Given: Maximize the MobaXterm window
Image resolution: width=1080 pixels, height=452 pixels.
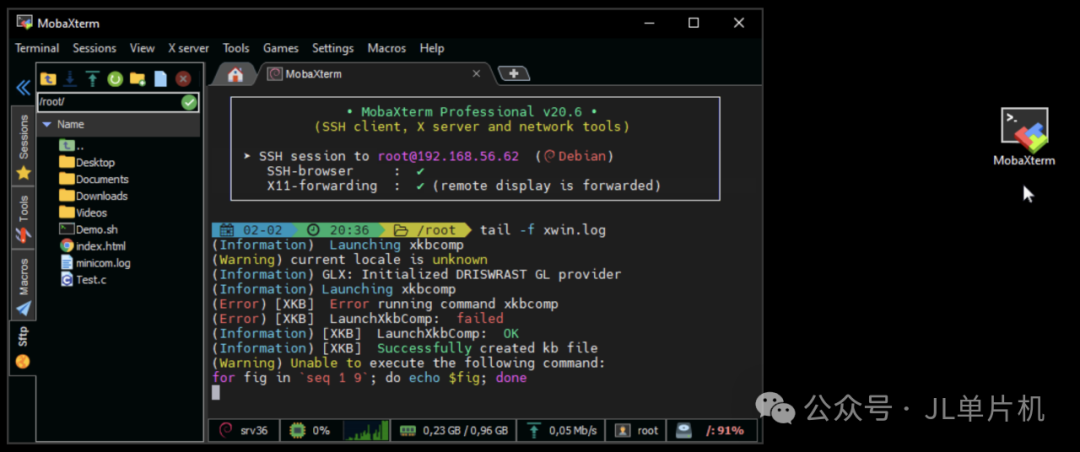Looking at the screenshot, I should [694, 23].
